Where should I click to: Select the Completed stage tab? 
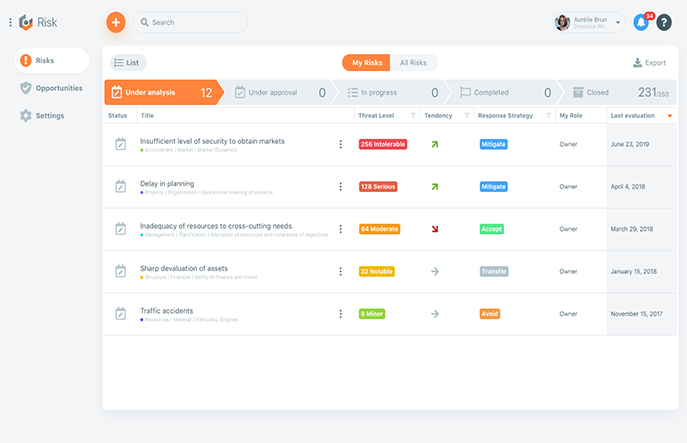click(x=504, y=92)
